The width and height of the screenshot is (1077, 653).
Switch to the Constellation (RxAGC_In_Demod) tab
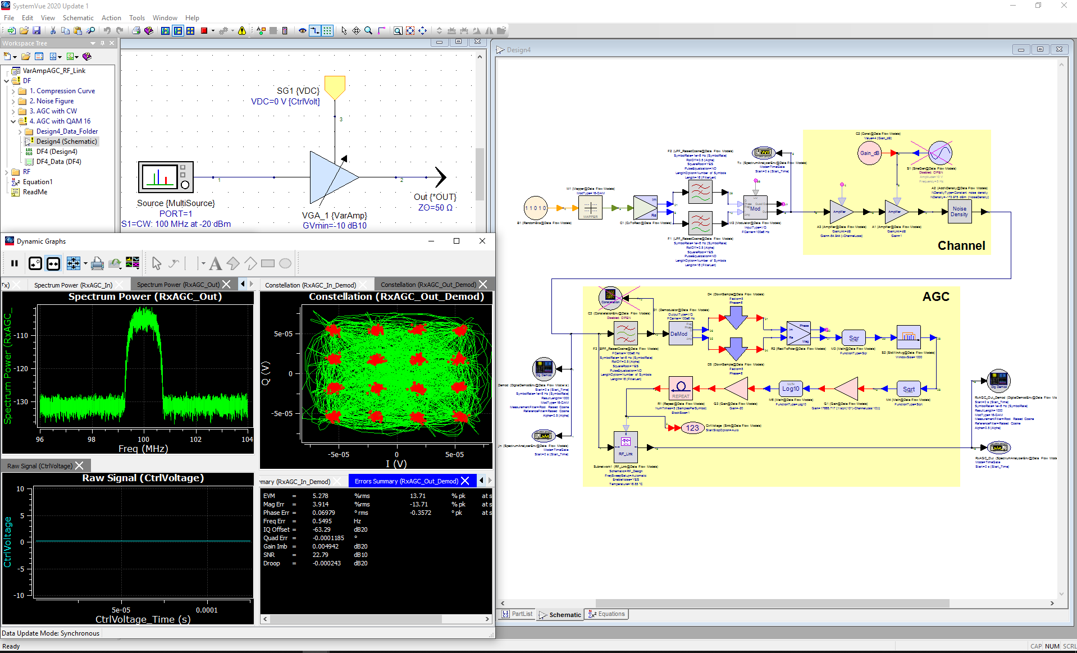tap(311, 285)
